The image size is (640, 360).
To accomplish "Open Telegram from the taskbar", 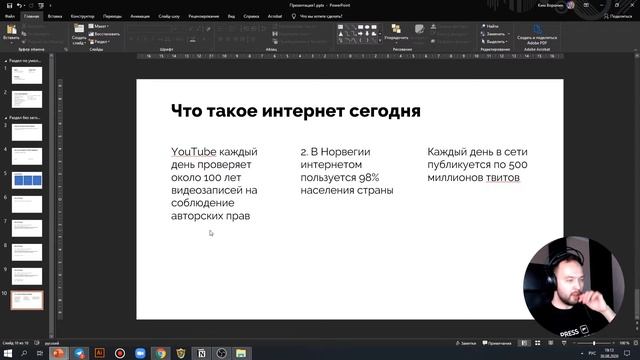I will pyautogui.click(x=80, y=353).
